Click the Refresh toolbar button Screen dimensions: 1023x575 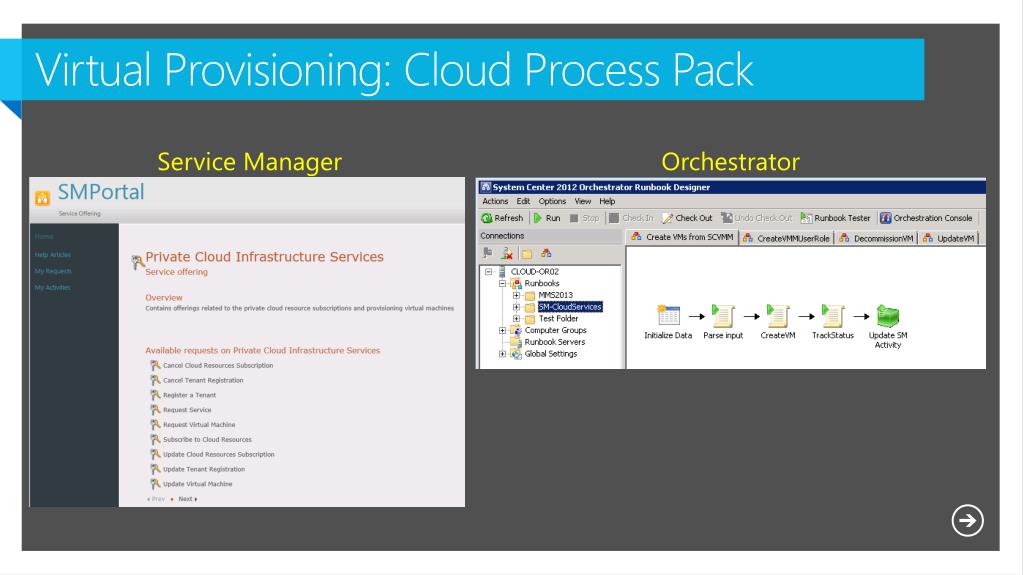pyautogui.click(x=502, y=218)
